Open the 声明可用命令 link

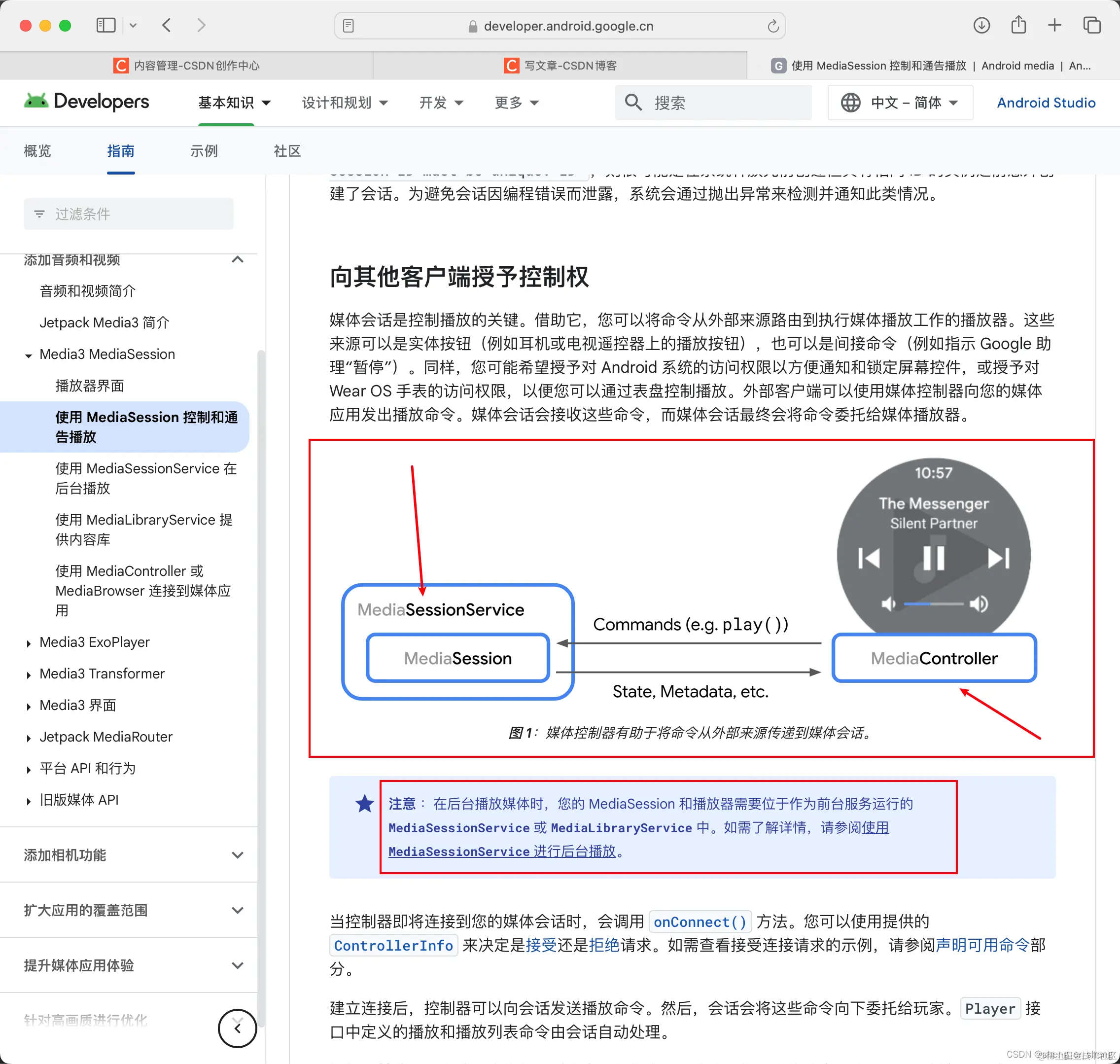tap(982, 946)
